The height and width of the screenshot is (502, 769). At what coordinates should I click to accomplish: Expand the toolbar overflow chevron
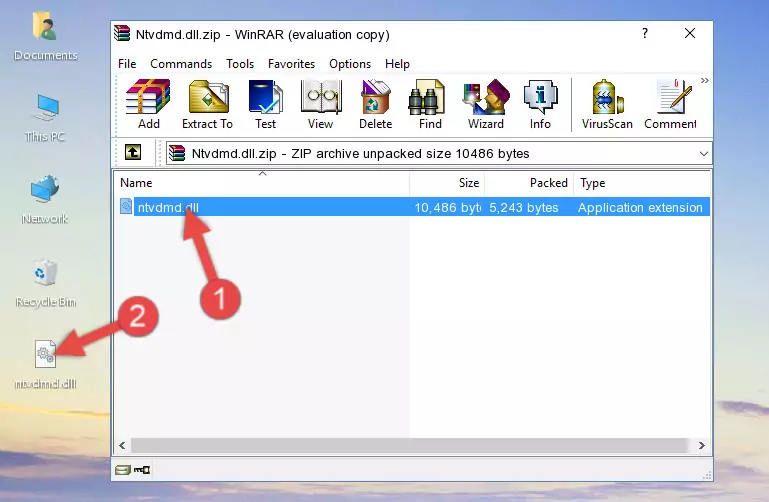click(x=705, y=80)
